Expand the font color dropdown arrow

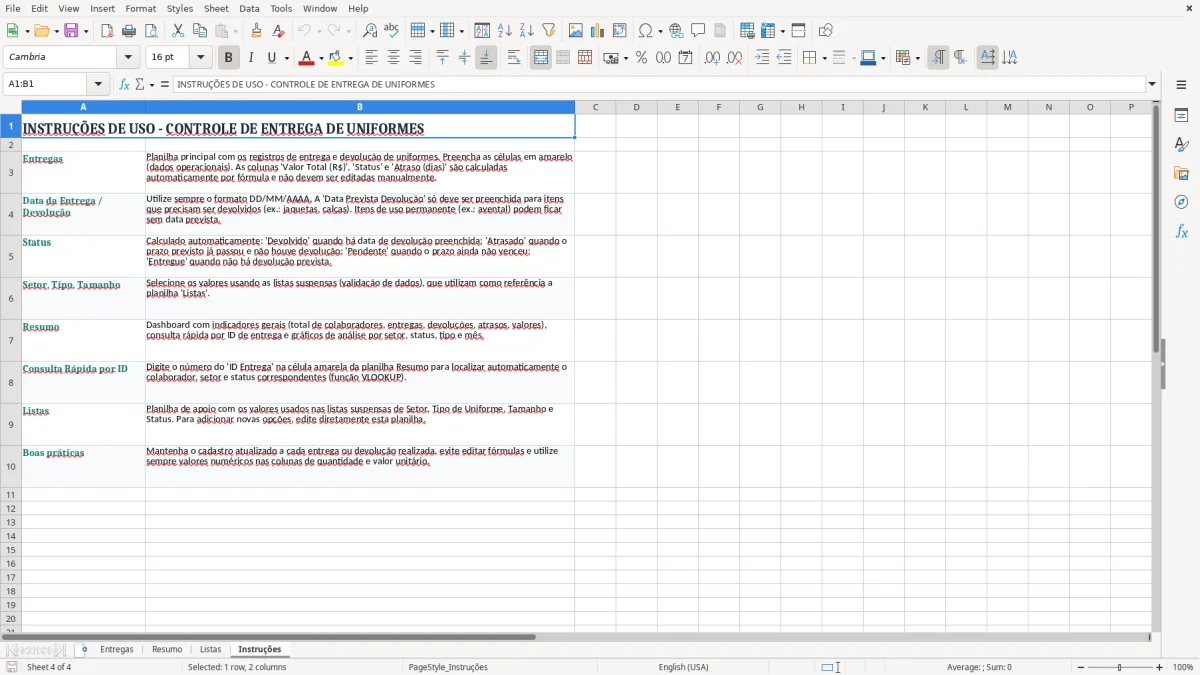[x=320, y=58]
